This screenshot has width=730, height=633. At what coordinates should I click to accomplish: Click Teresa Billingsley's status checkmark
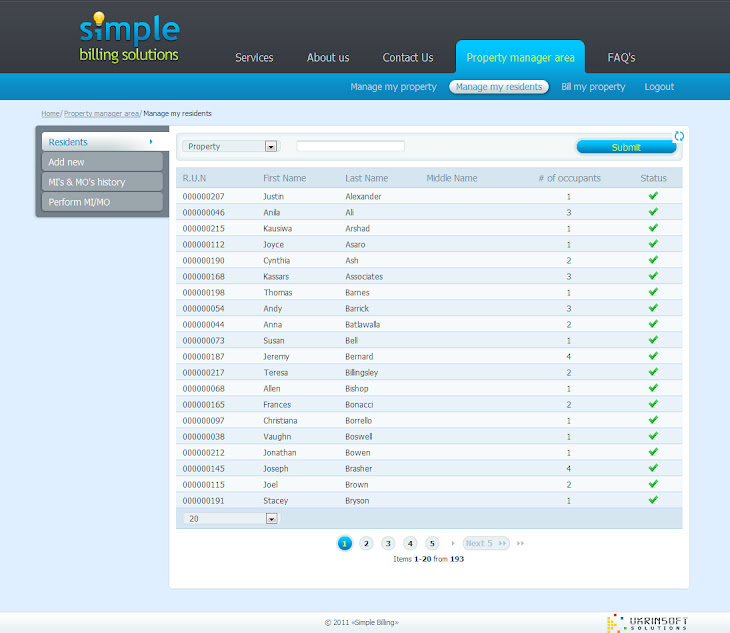(653, 372)
